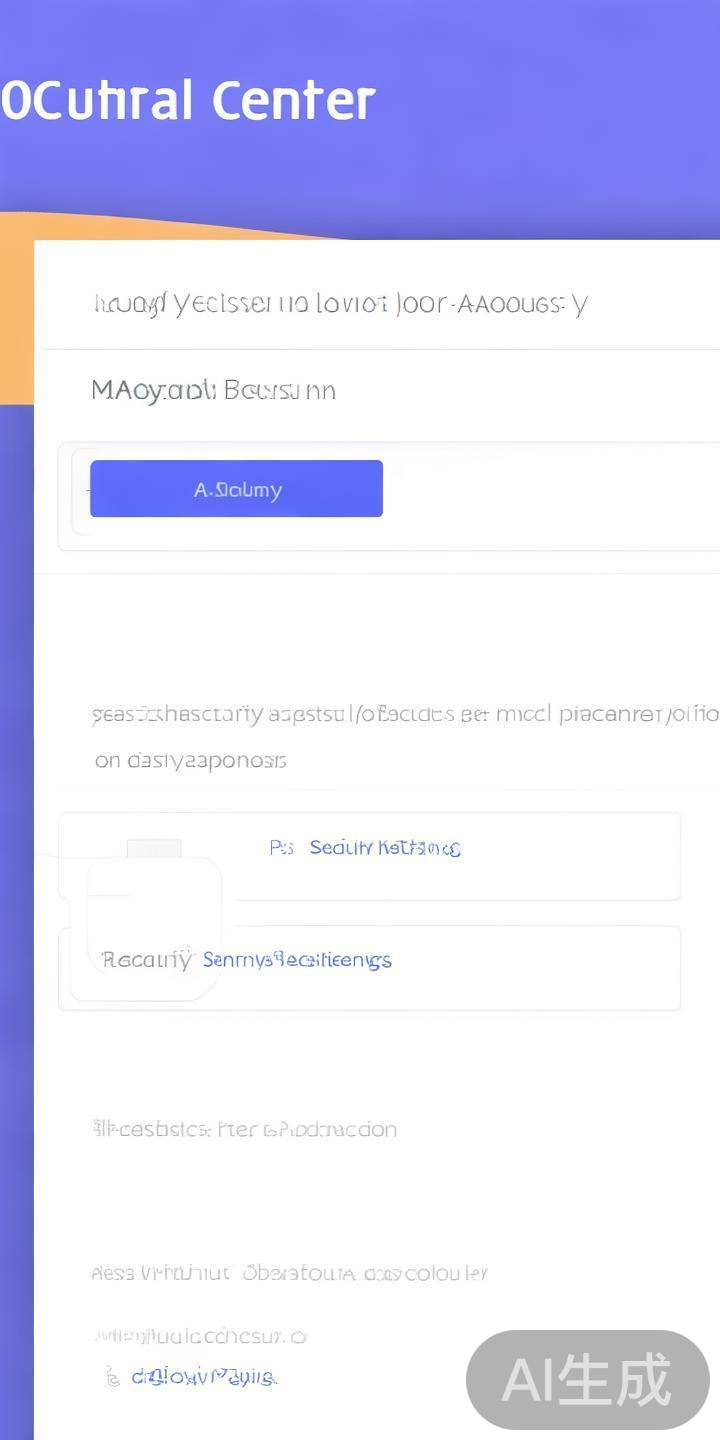Click the gray text line starting with Aesa
Viewport: 720px width, 1440px height.
click(x=289, y=1273)
